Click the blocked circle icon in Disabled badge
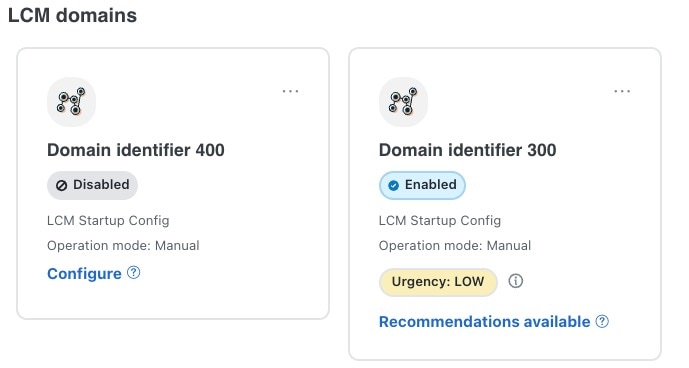Viewport: 689px width, 368px height. (62, 186)
